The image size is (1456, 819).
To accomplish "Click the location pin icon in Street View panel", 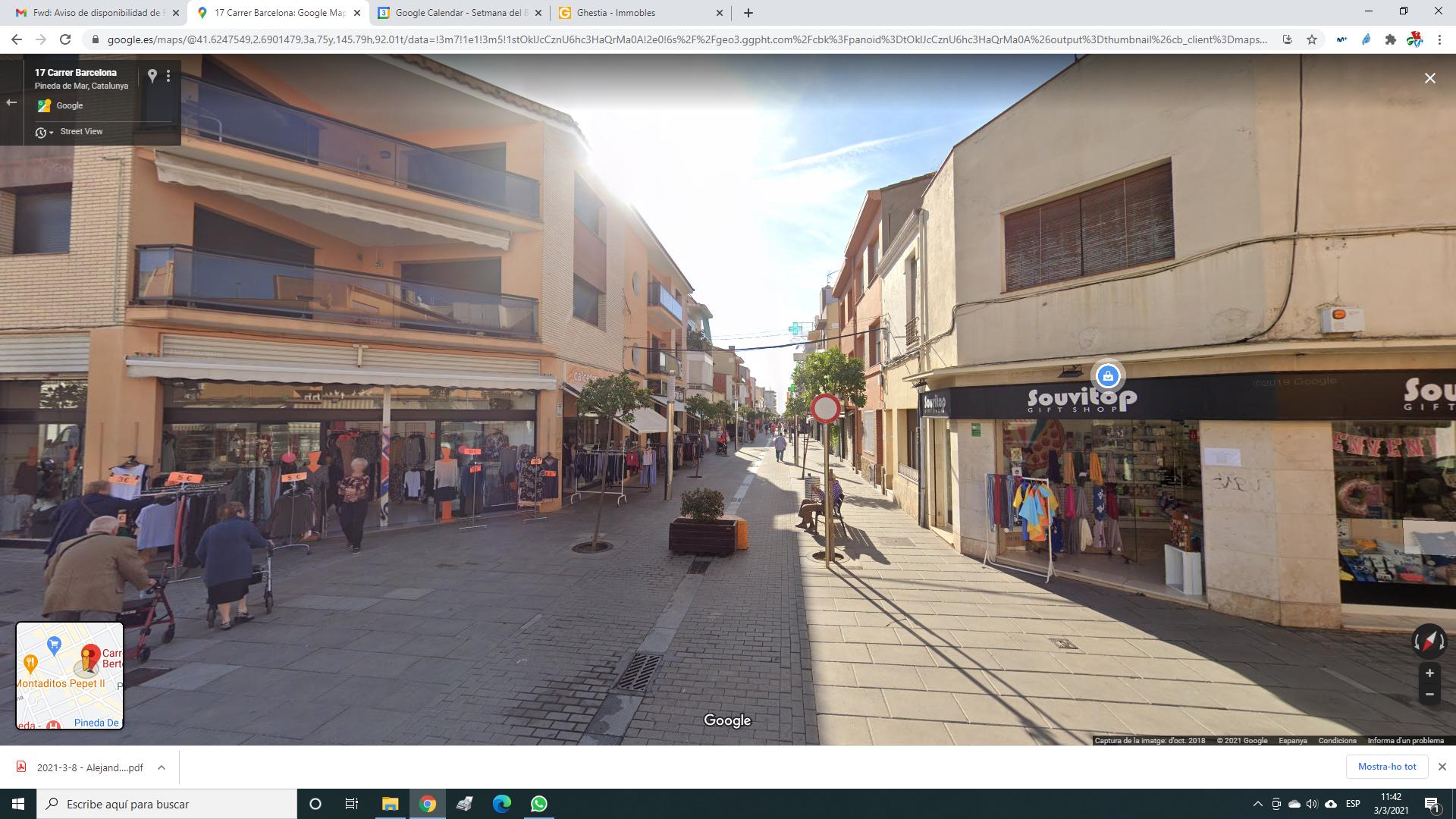I will tap(152, 75).
